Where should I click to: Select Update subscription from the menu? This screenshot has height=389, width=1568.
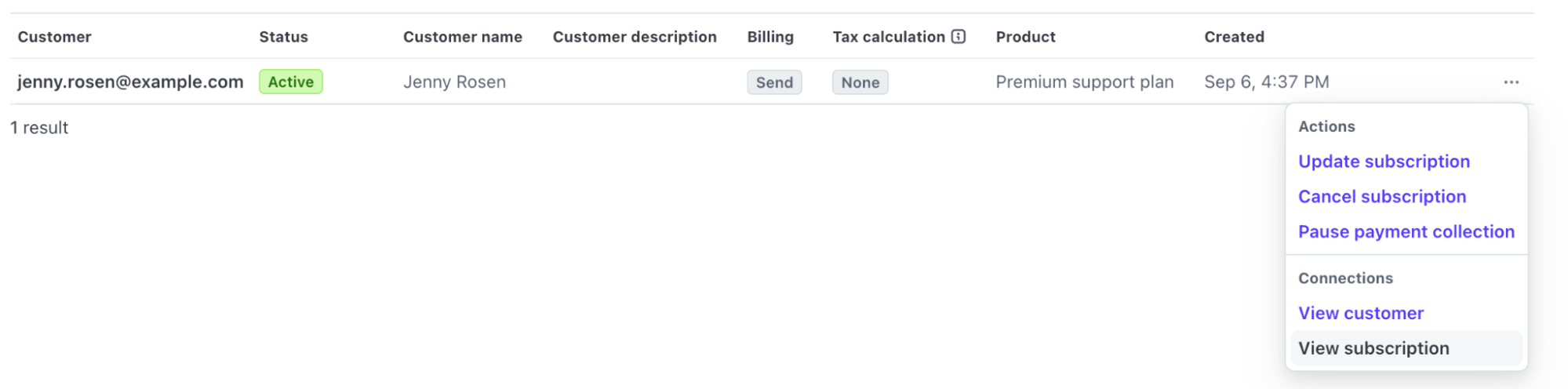click(1384, 162)
